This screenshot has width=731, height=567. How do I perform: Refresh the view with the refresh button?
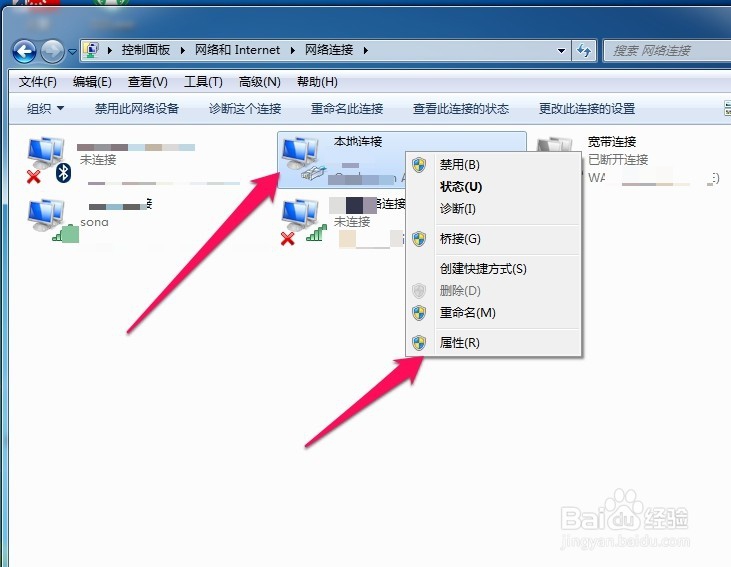click(x=584, y=50)
